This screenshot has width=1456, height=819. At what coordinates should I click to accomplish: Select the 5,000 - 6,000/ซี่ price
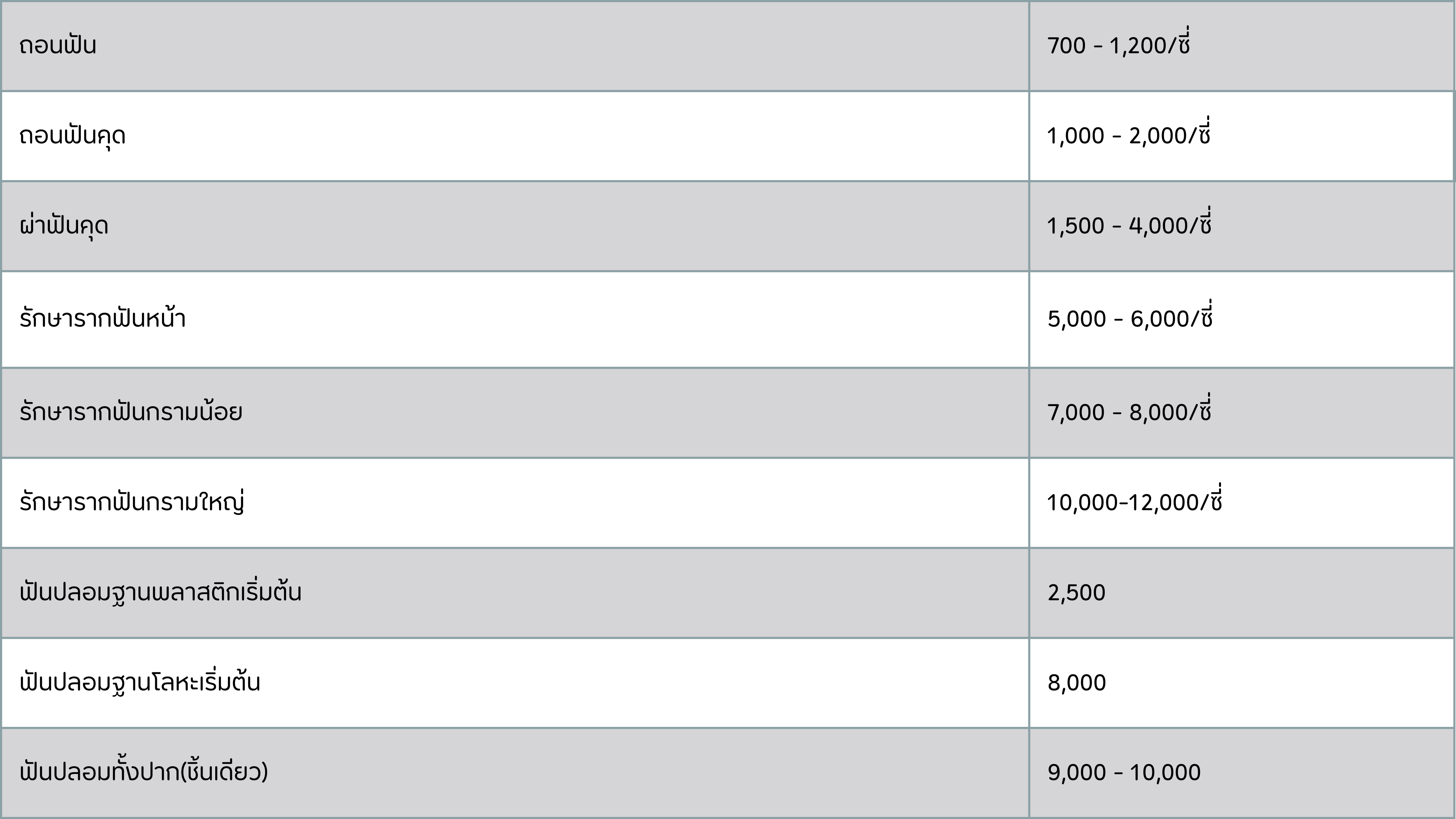[x=1130, y=319]
